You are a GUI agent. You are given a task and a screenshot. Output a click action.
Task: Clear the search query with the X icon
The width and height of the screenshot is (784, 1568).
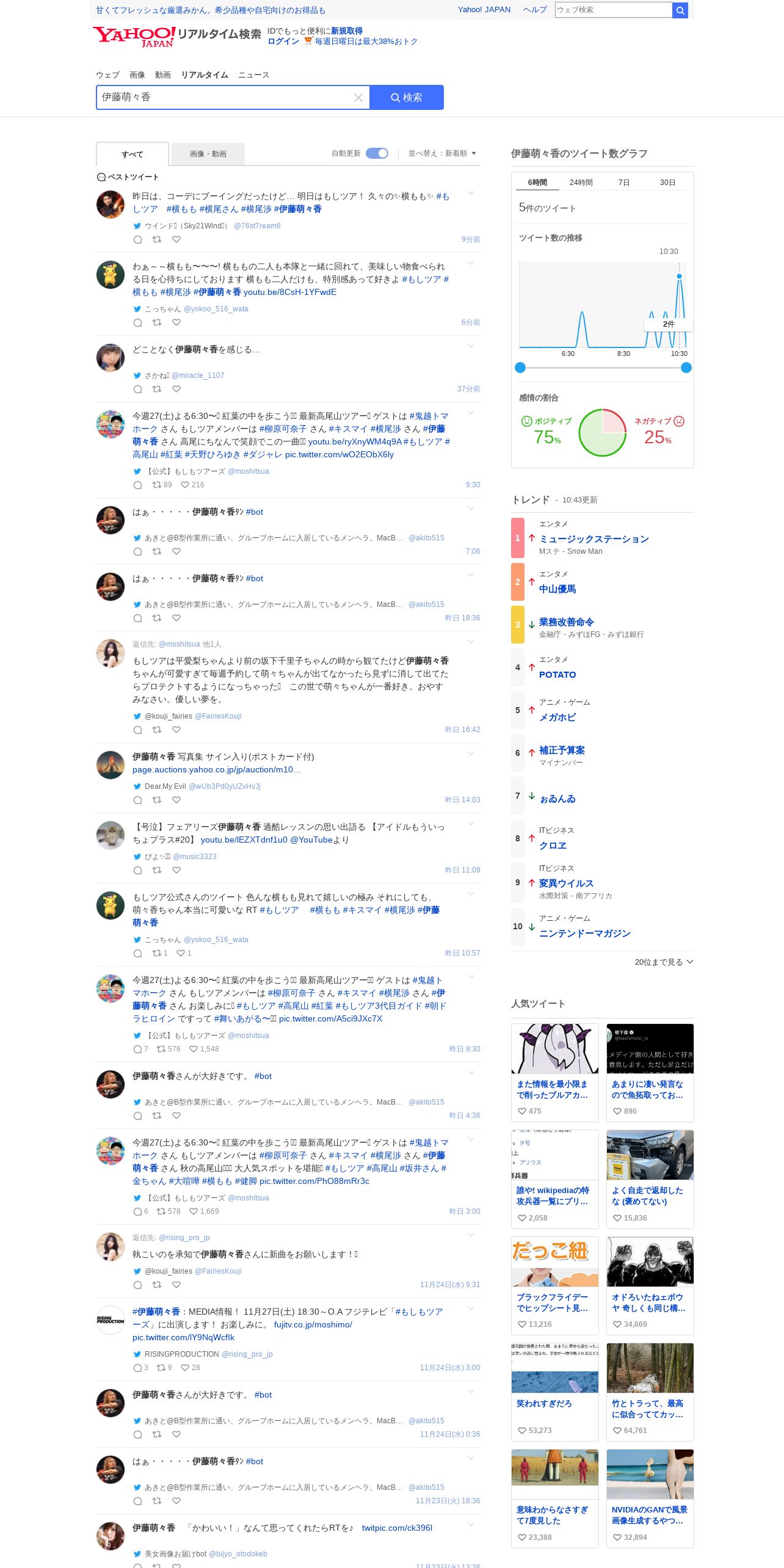358,98
